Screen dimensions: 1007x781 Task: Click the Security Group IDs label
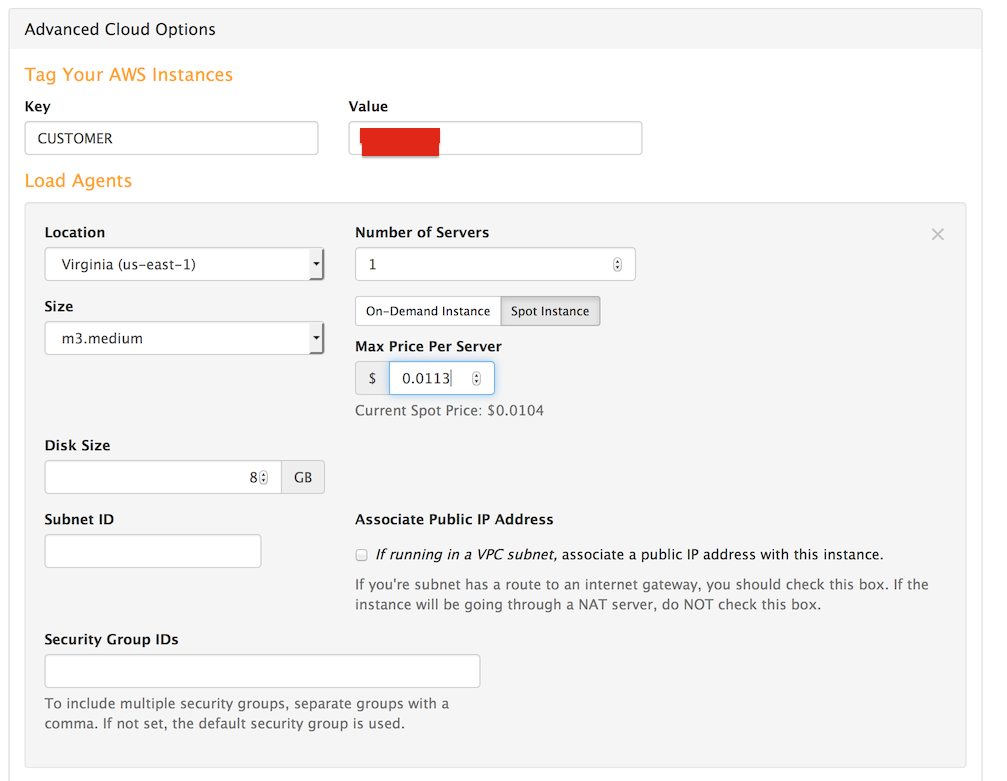pos(111,639)
